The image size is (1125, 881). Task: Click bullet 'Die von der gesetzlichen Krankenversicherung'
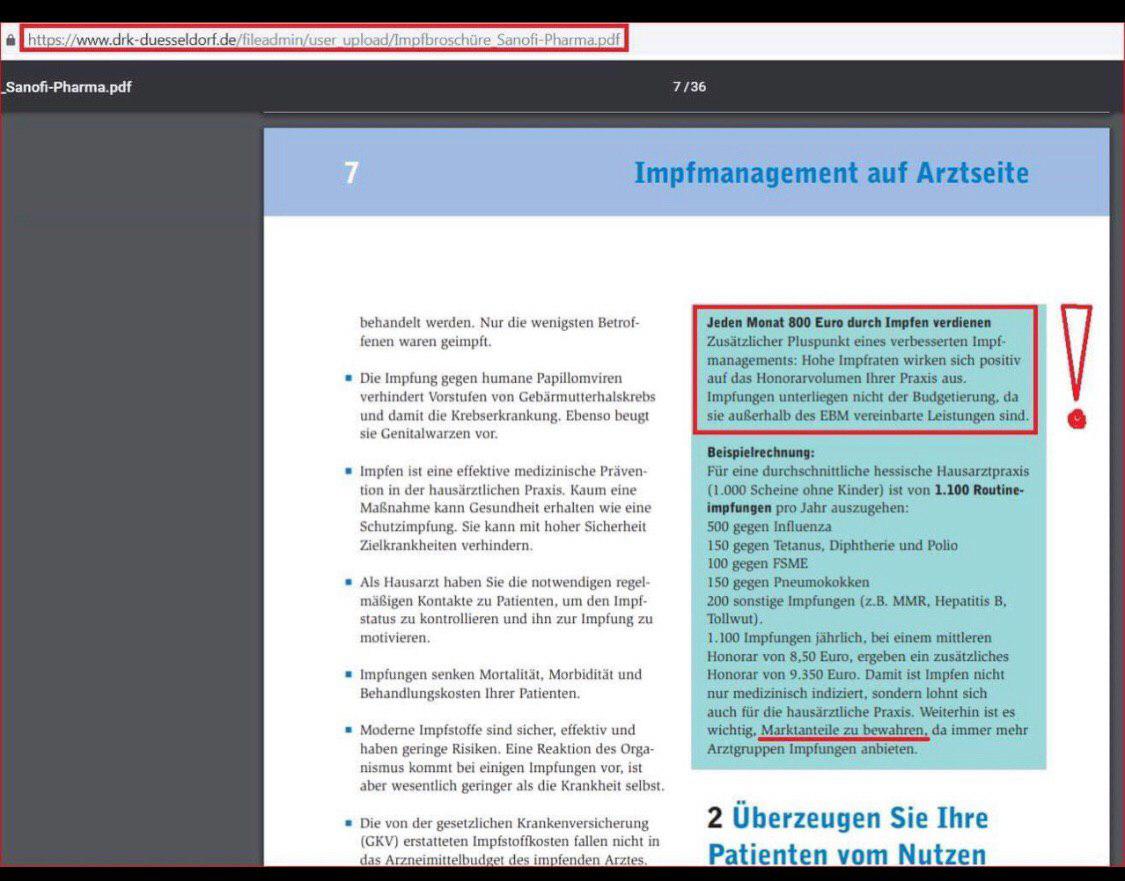[504, 824]
